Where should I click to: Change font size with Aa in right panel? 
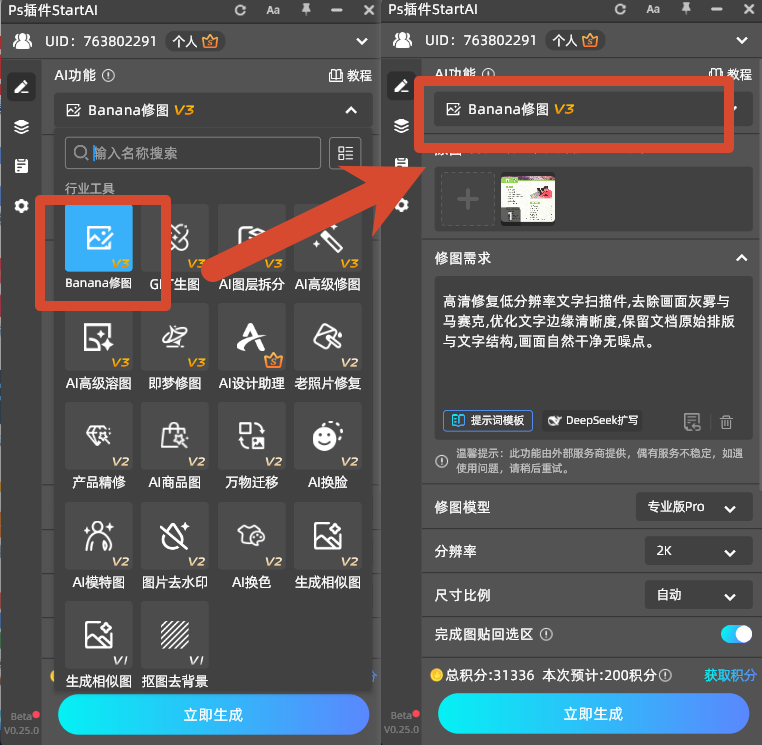[x=653, y=9]
